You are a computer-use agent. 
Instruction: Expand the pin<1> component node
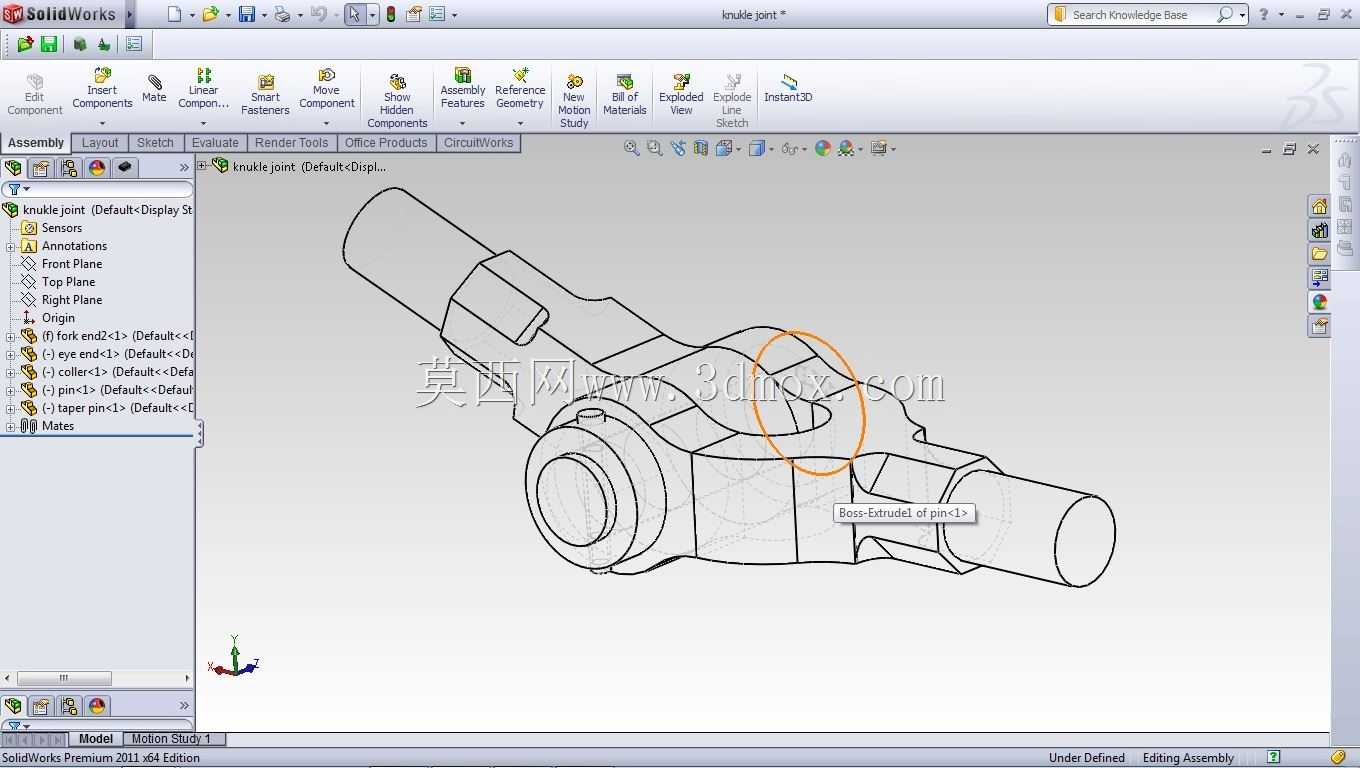coord(11,390)
